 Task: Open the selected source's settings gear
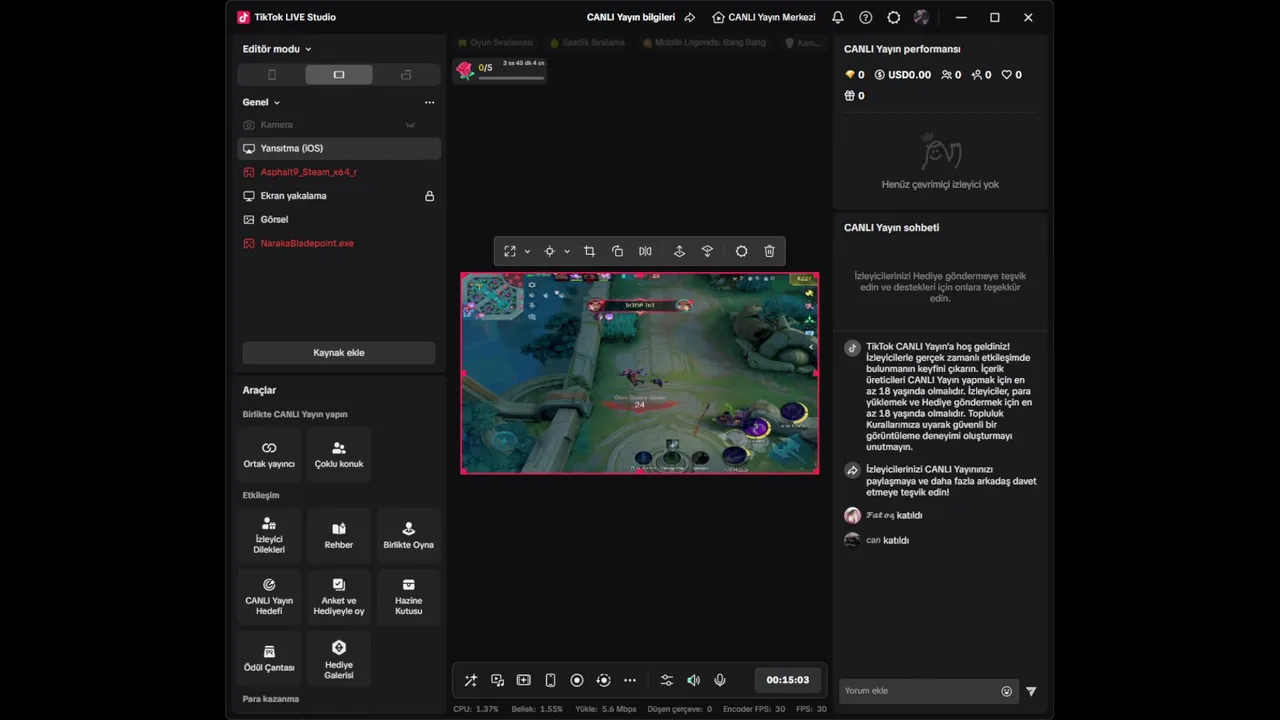coord(741,251)
